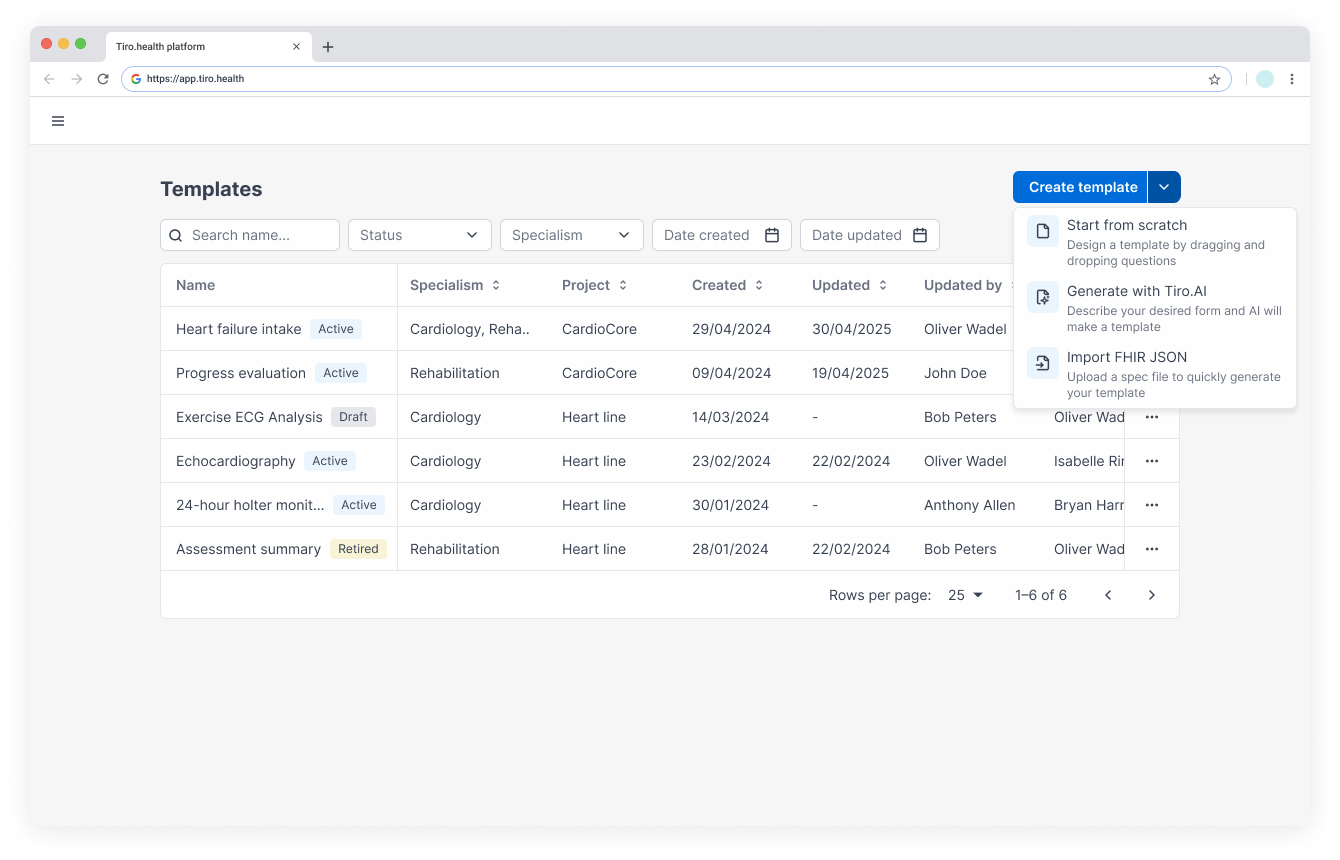Open the browser profile avatar
Image resolution: width=1340 pixels, height=860 pixels.
point(1265,79)
